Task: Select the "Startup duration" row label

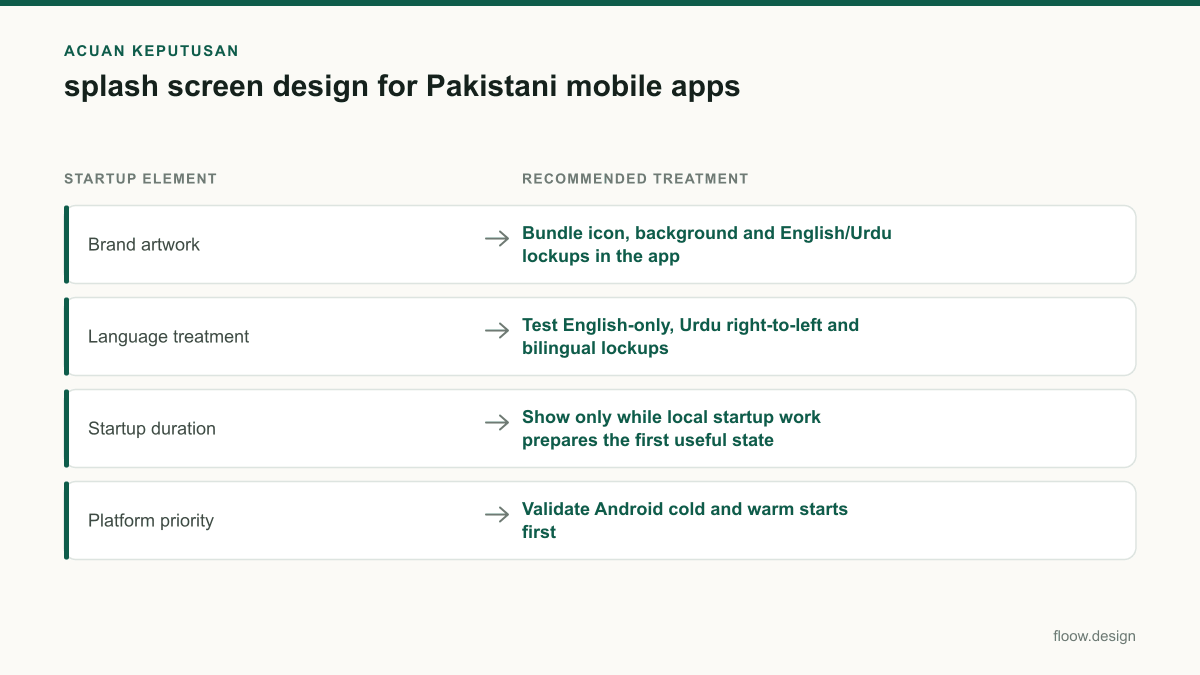Action: (152, 429)
